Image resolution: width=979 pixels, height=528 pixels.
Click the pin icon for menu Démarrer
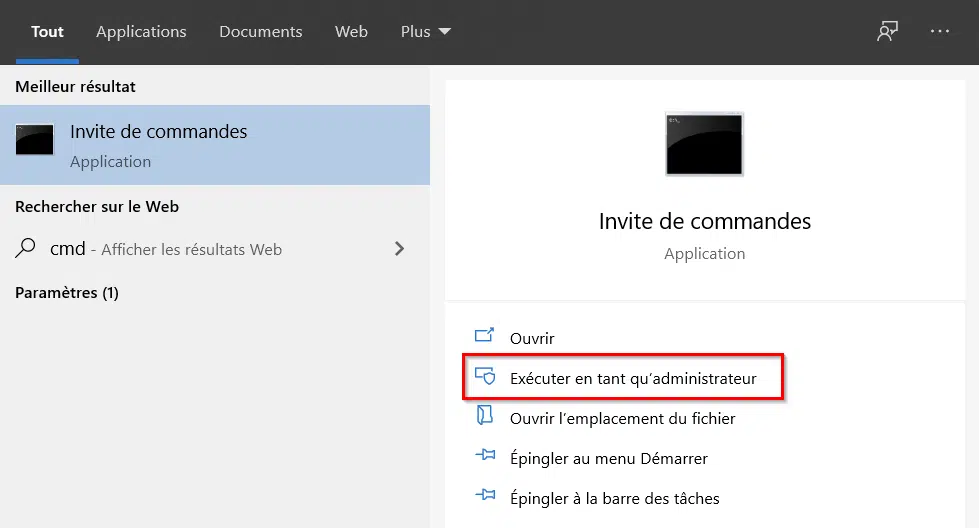485,456
